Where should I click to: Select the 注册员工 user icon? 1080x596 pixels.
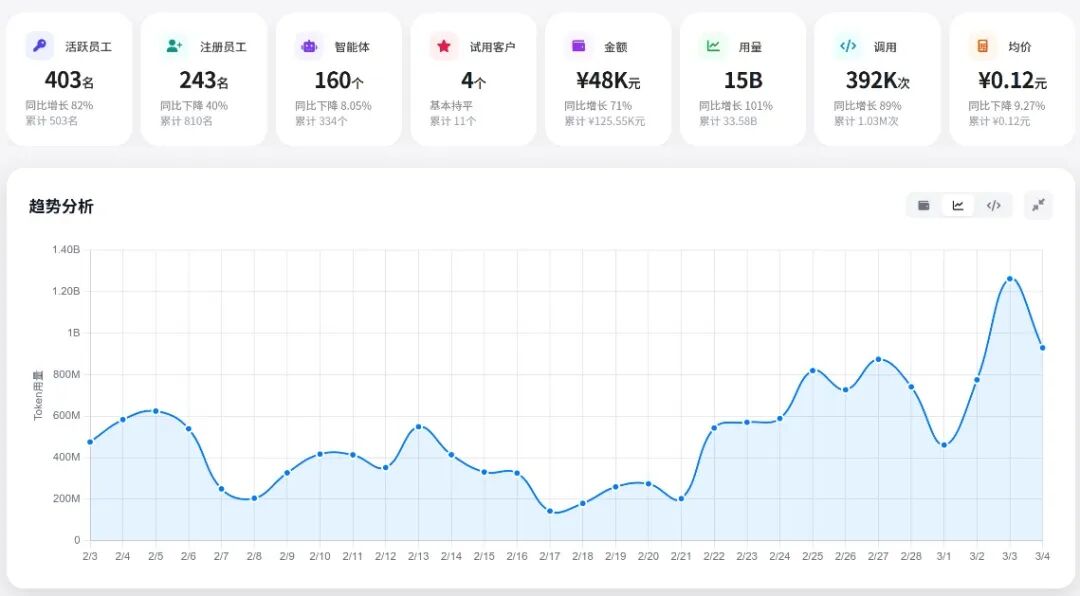(x=174, y=46)
